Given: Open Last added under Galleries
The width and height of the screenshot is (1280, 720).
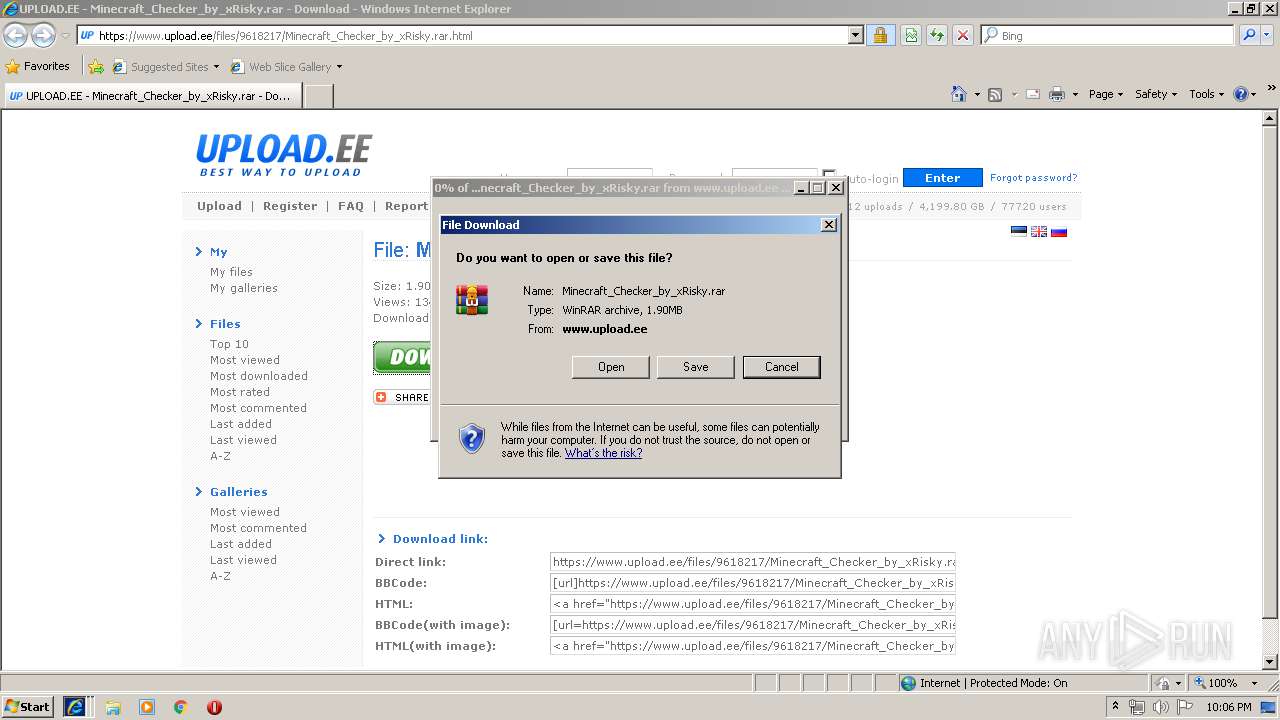Looking at the screenshot, I should (x=241, y=544).
